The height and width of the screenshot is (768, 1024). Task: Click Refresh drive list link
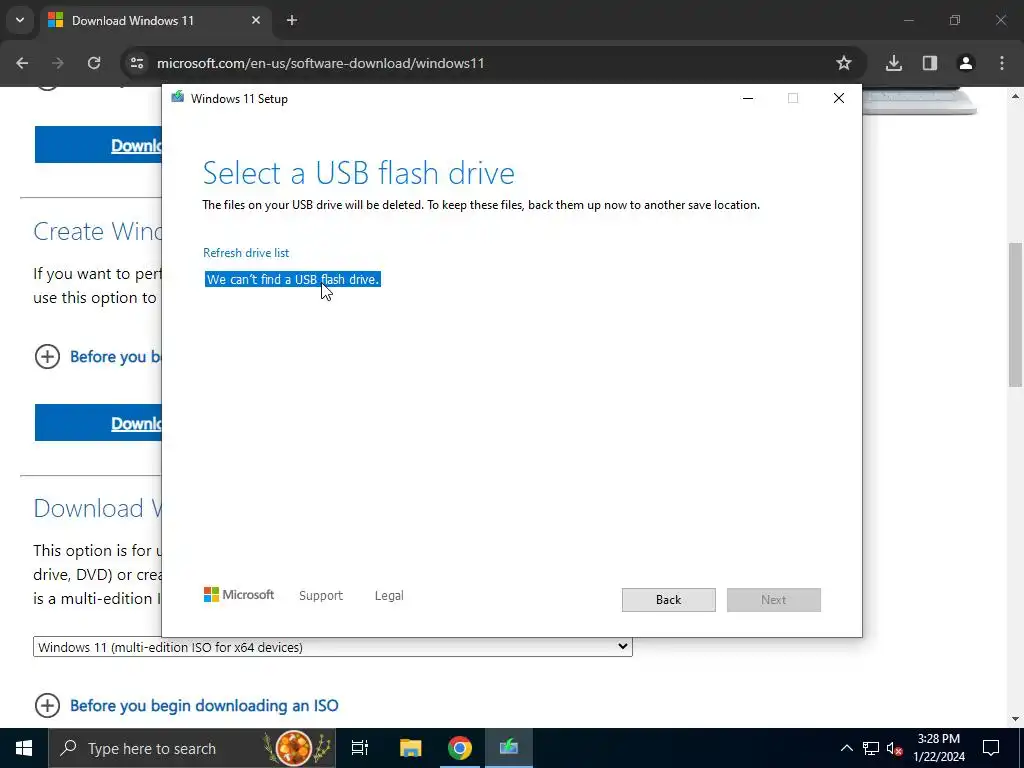tap(246, 253)
